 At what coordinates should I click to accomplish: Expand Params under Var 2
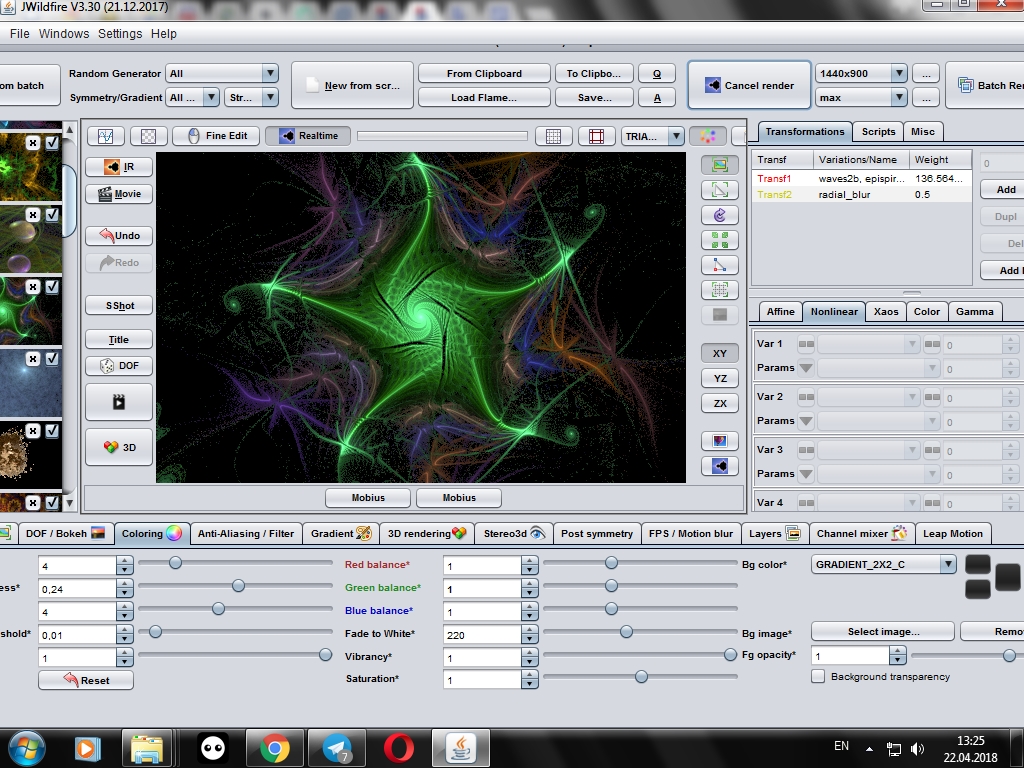[x=806, y=421]
